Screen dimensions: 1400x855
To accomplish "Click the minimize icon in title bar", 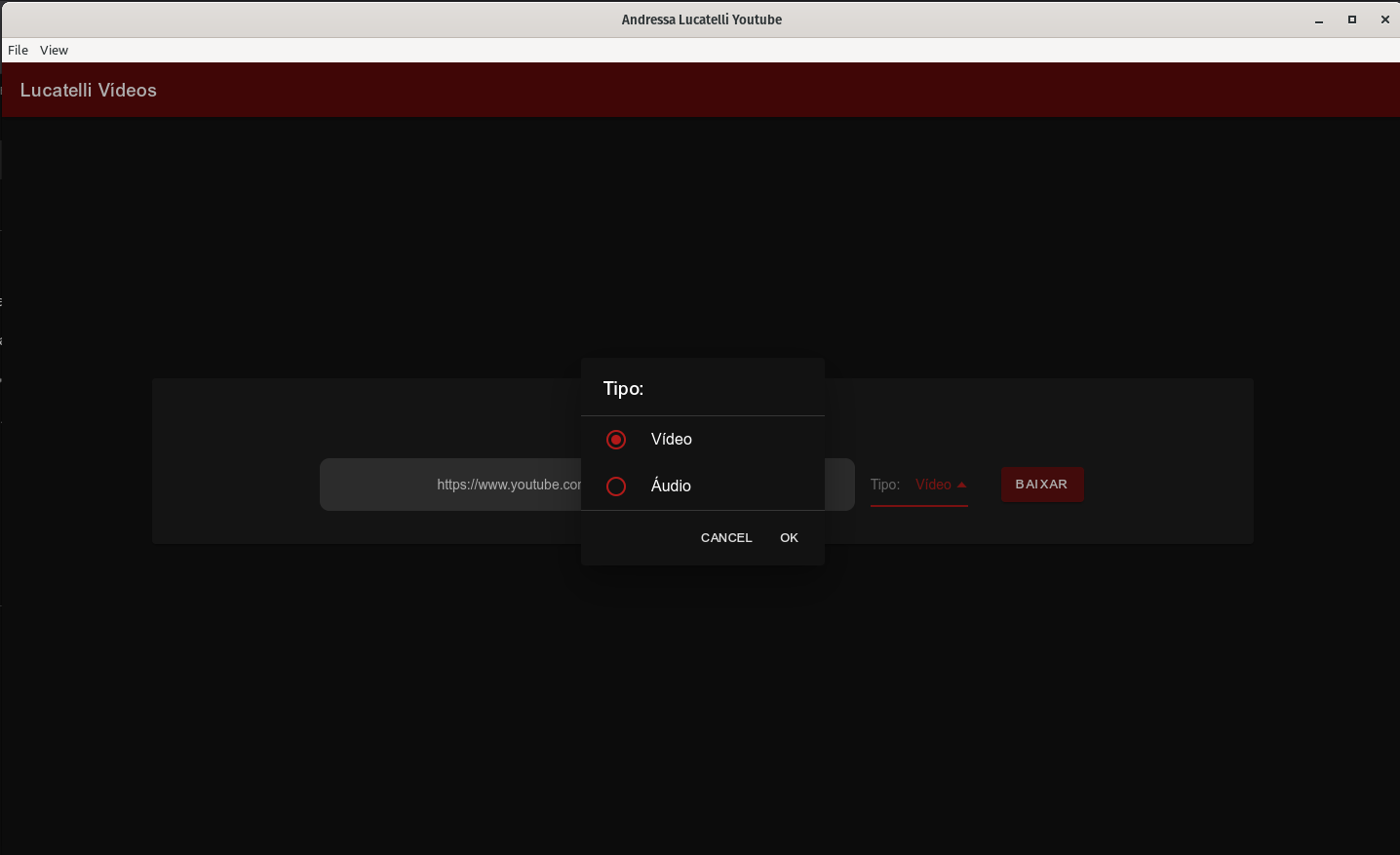I will coord(1318,19).
